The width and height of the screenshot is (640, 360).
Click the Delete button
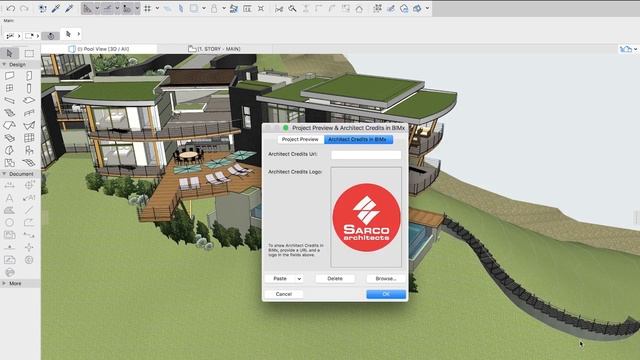click(x=335, y=279)
